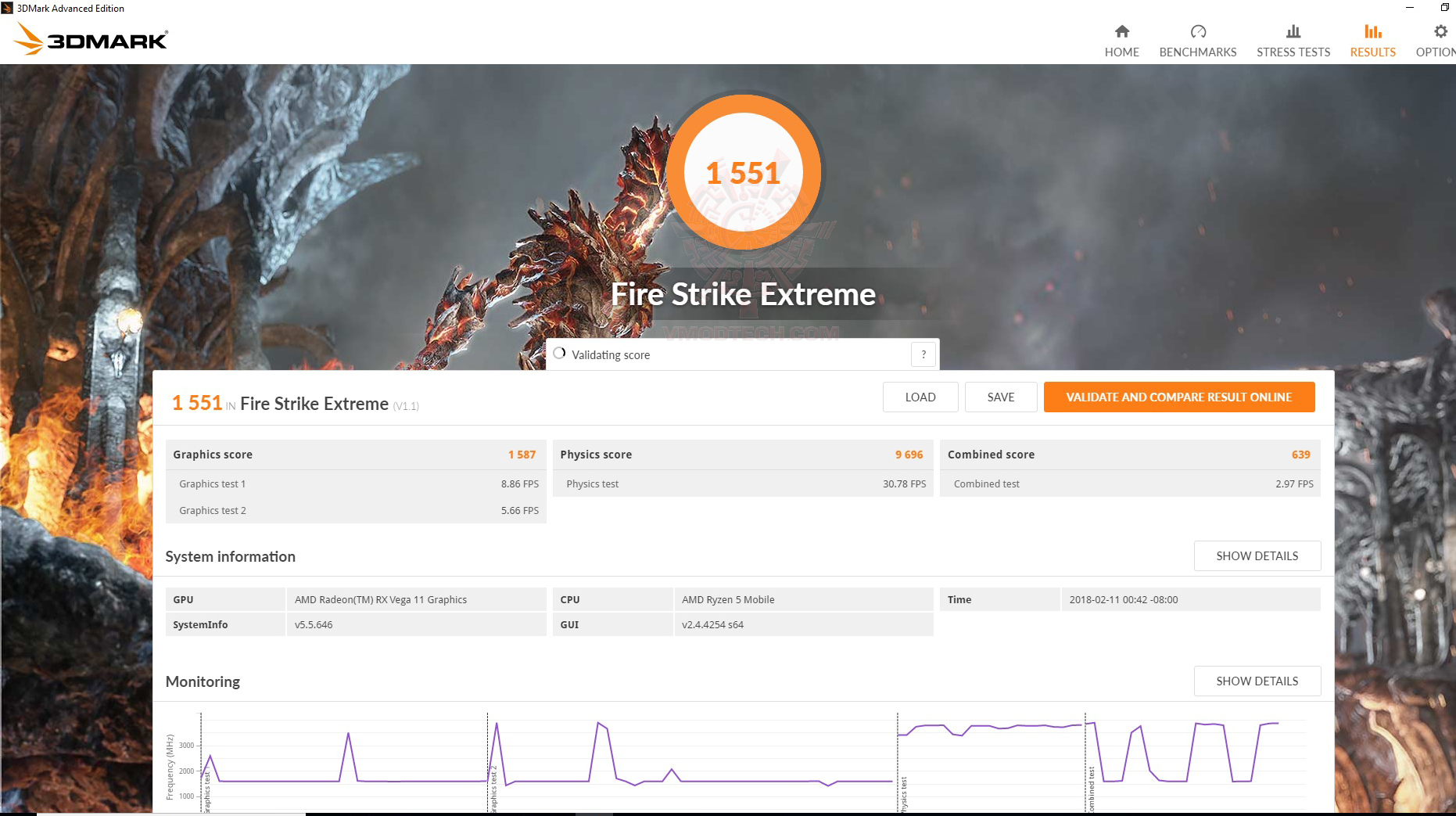This screenshot has width=1456, height=816.
Task: Click the Combined score value 639
Action: (x=1301, y=455)
